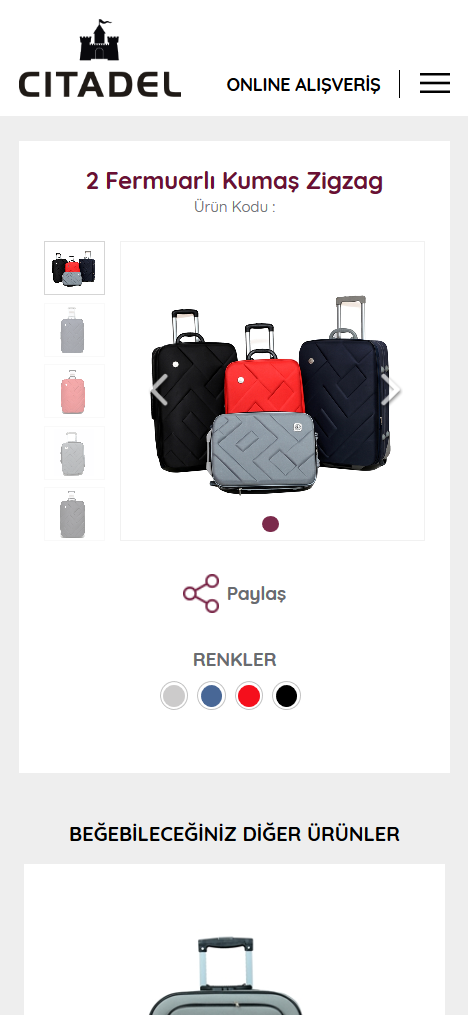Image resolution: width=468 pixels, height=1015 pixels.
Task: Open the hamburger menu
Action: click(x=434, y=84)
